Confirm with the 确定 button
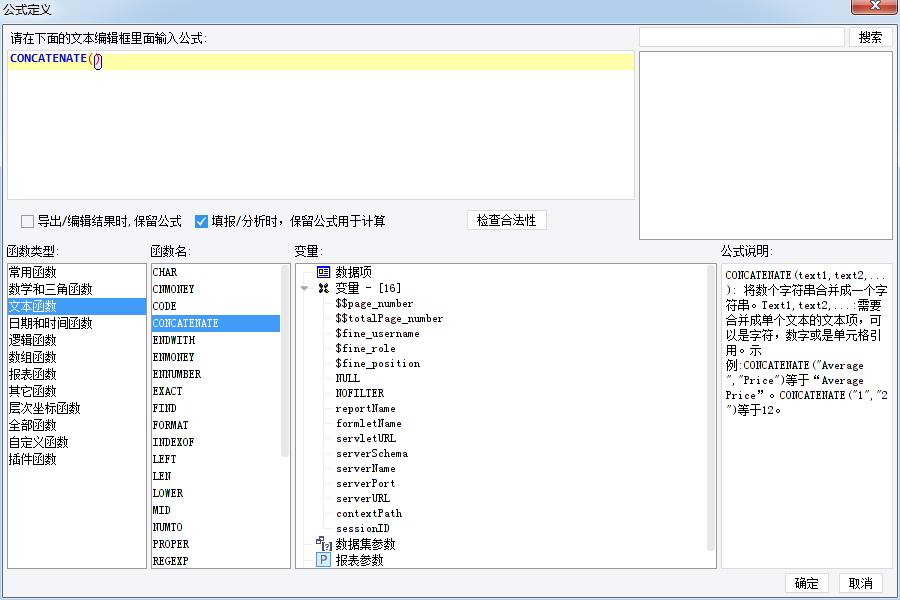 [806, 584]
